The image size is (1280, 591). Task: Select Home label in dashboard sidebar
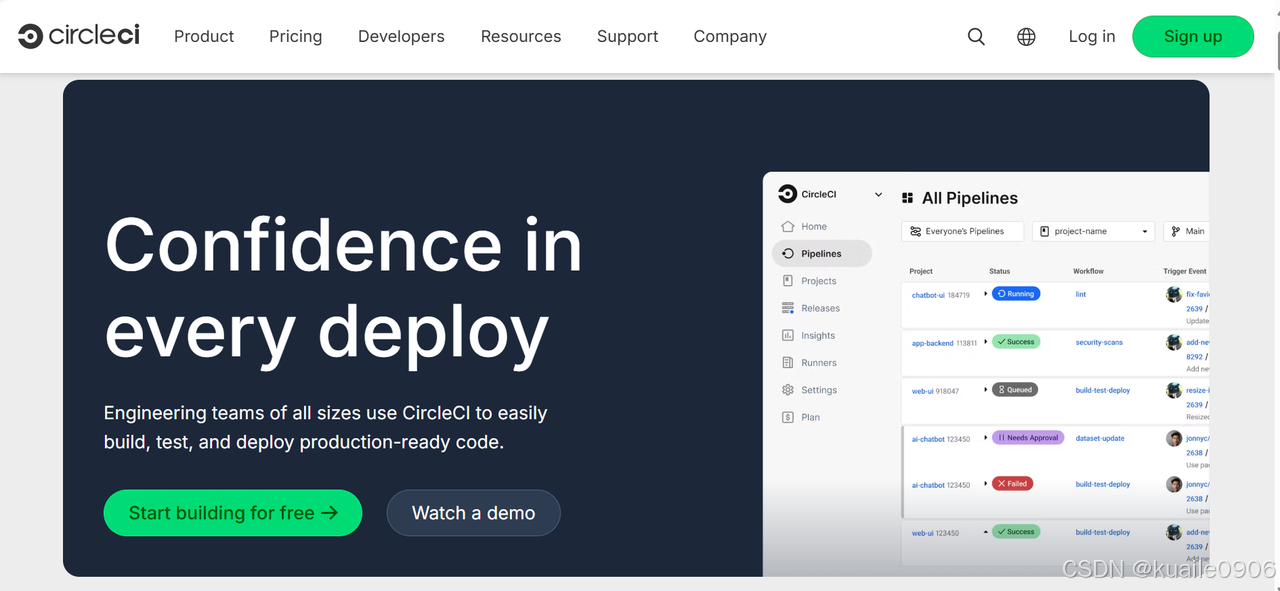pyautogui.click(x=814, y=227)
